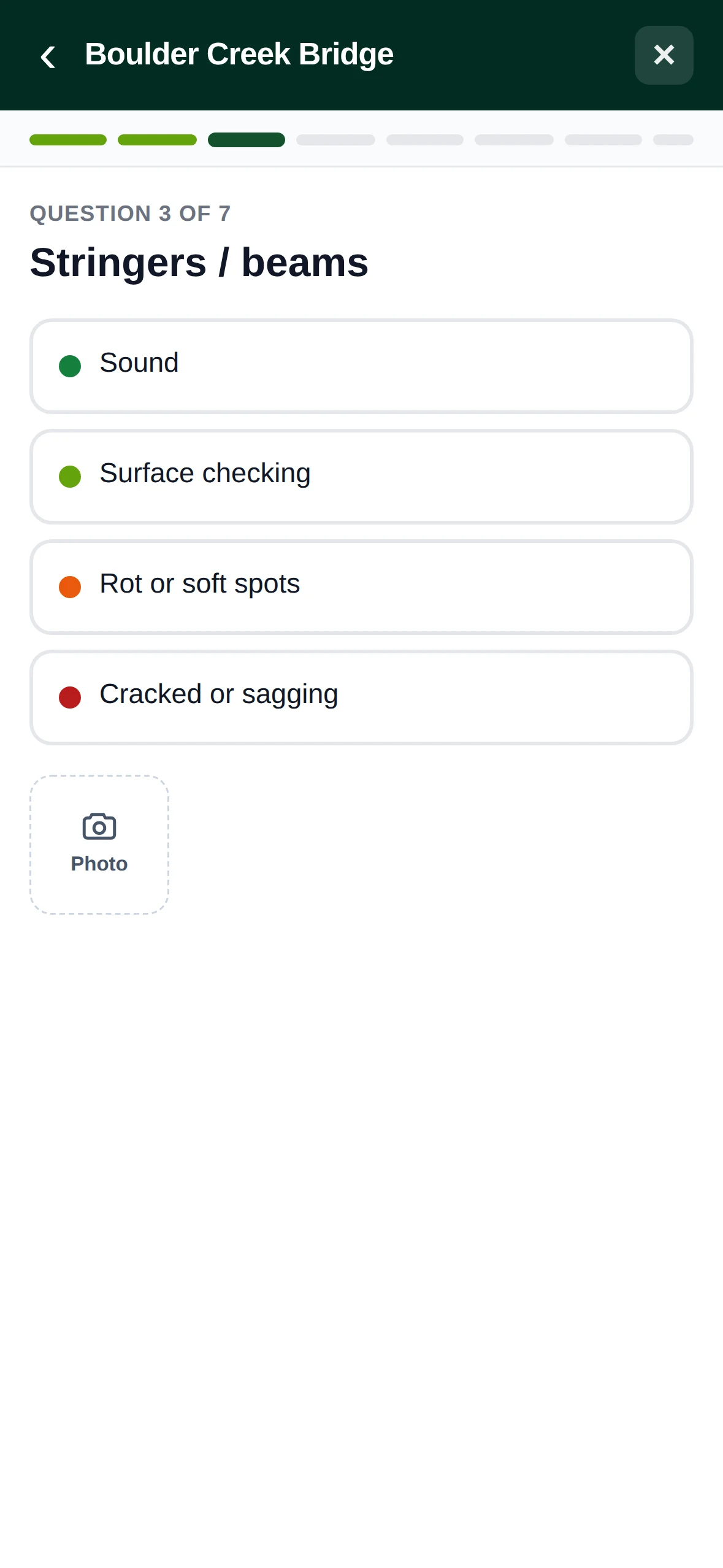The height and width of the screenshot is (1568, 723).
Task: Jump to the first progress segment
Action: 68,140
